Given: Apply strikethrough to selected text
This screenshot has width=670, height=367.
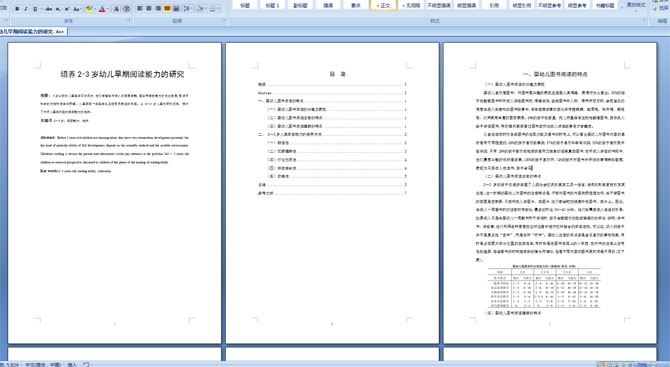Looking at the screenshot, I should (49, 9).
